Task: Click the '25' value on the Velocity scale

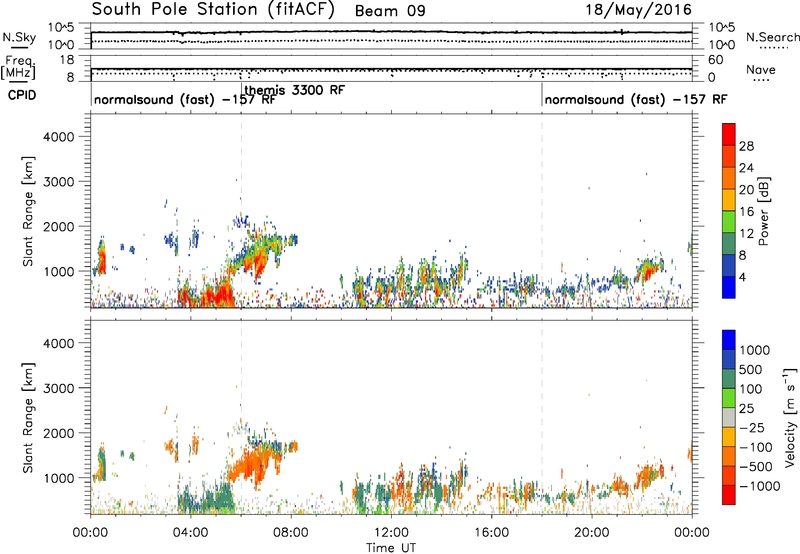Action: click(746, 408)
